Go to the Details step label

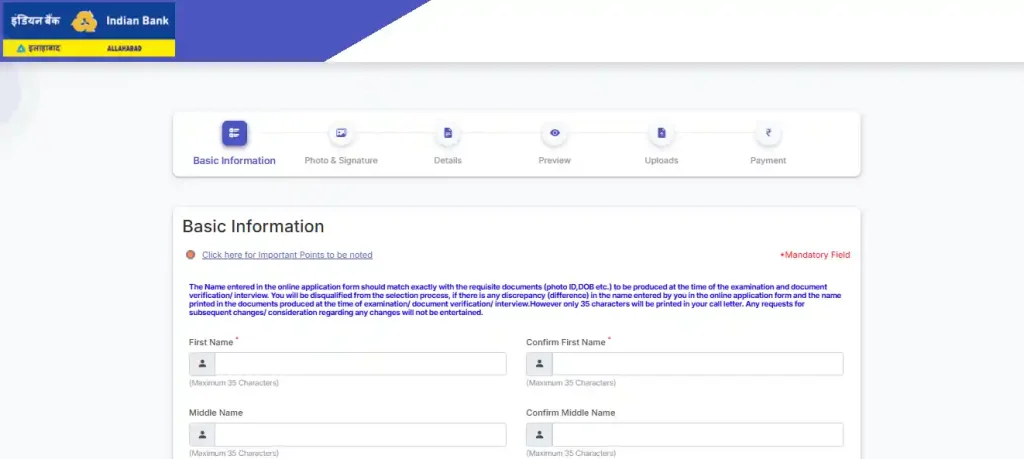tap(448, 161)
